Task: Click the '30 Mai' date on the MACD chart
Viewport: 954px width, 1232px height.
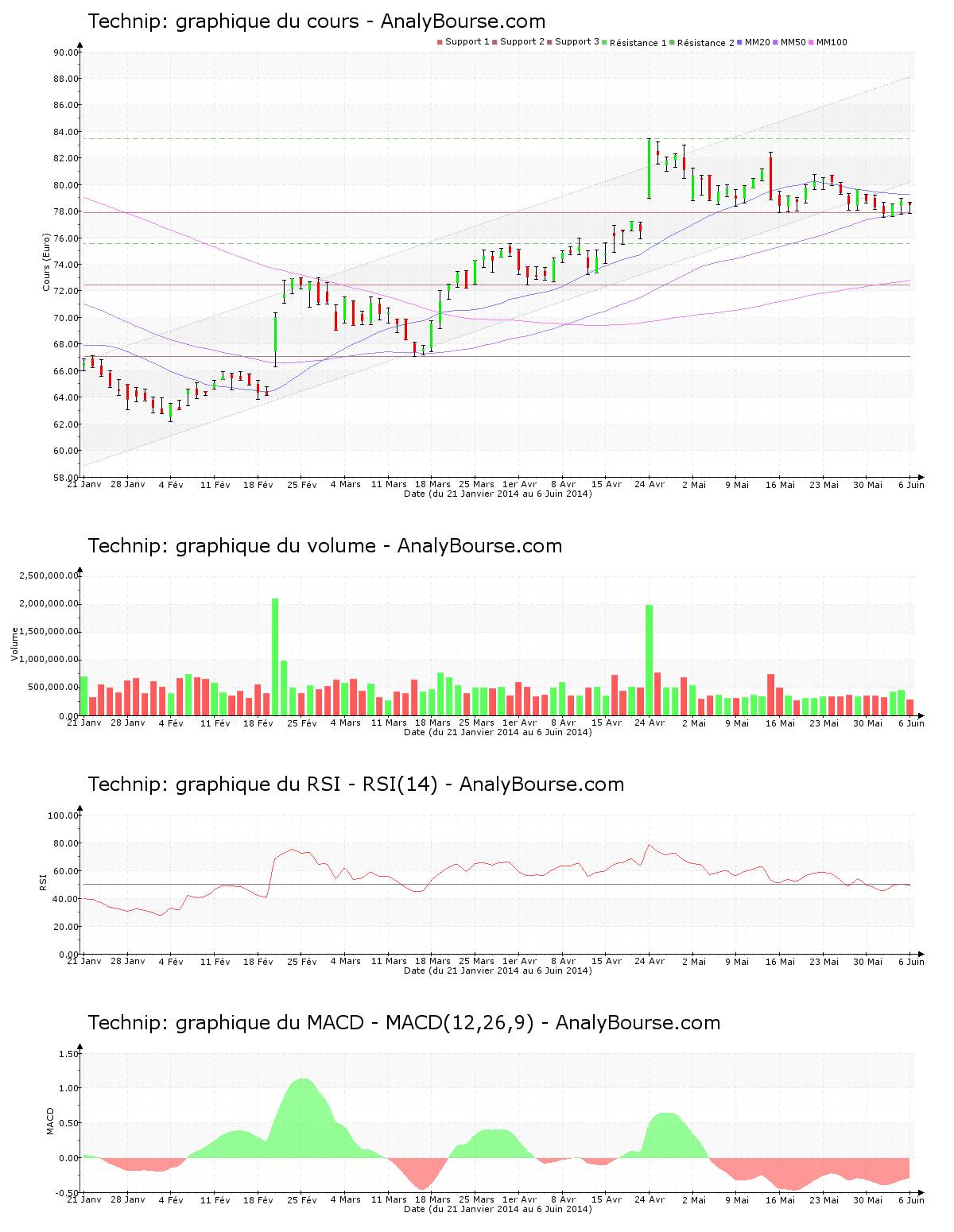Action: pos(867,1199)
